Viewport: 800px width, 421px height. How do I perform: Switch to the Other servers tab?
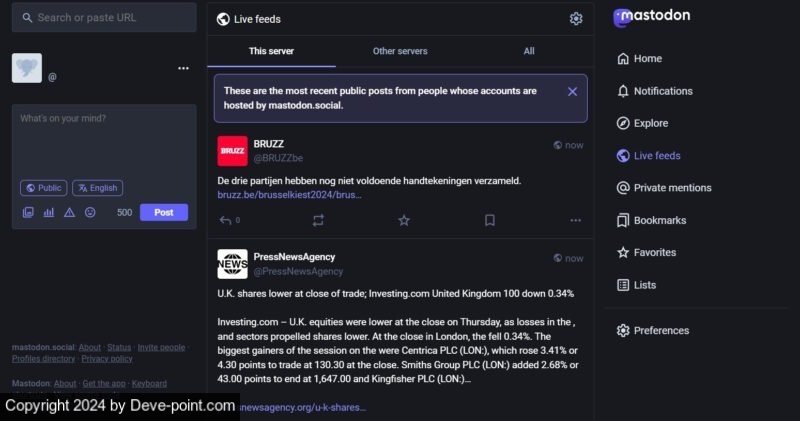[400, 51]
